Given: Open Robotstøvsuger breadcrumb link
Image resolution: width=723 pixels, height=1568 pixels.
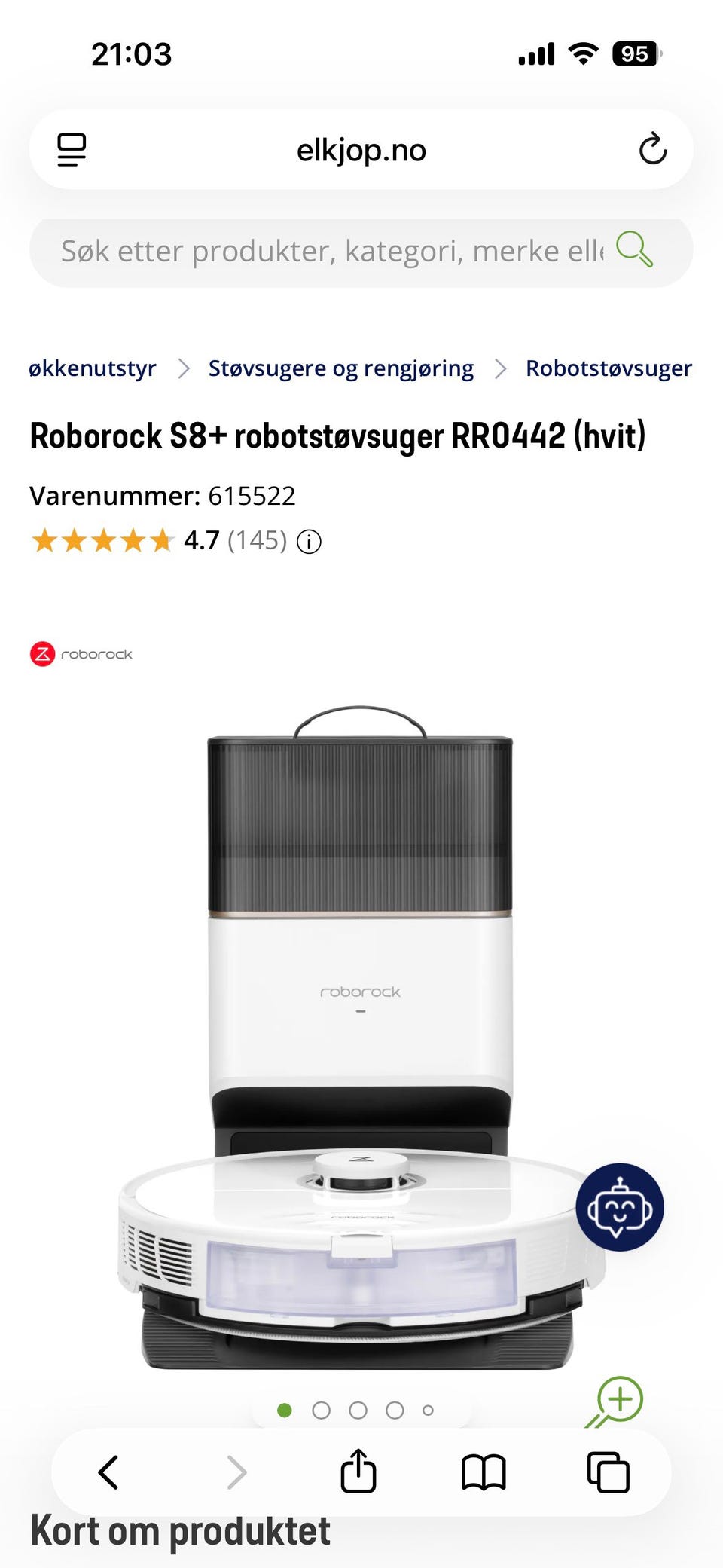Looking at the screenshot, I should pyautogui.click(x=609, y=368).
